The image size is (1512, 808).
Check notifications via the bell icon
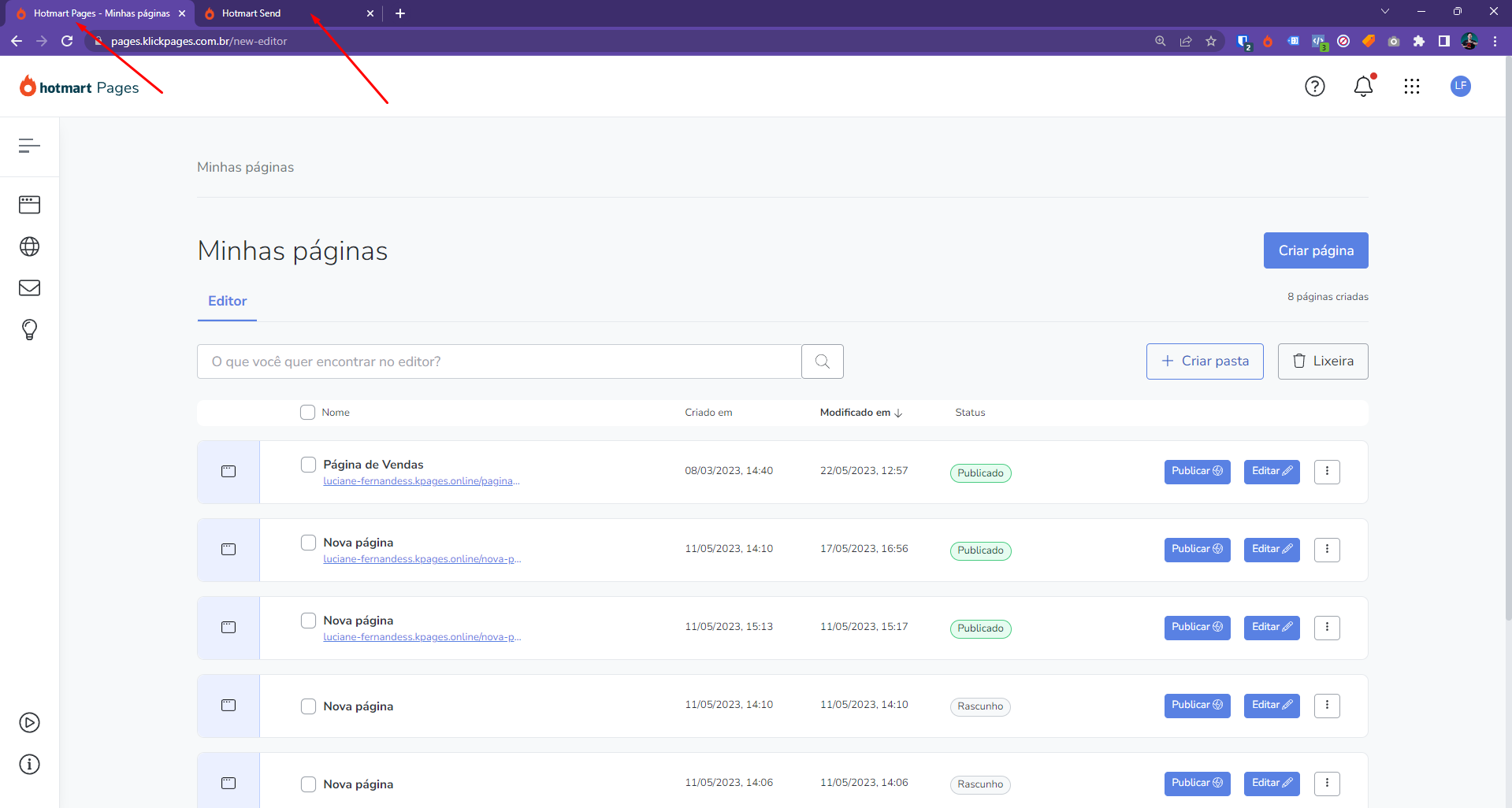click(1363, 87)
